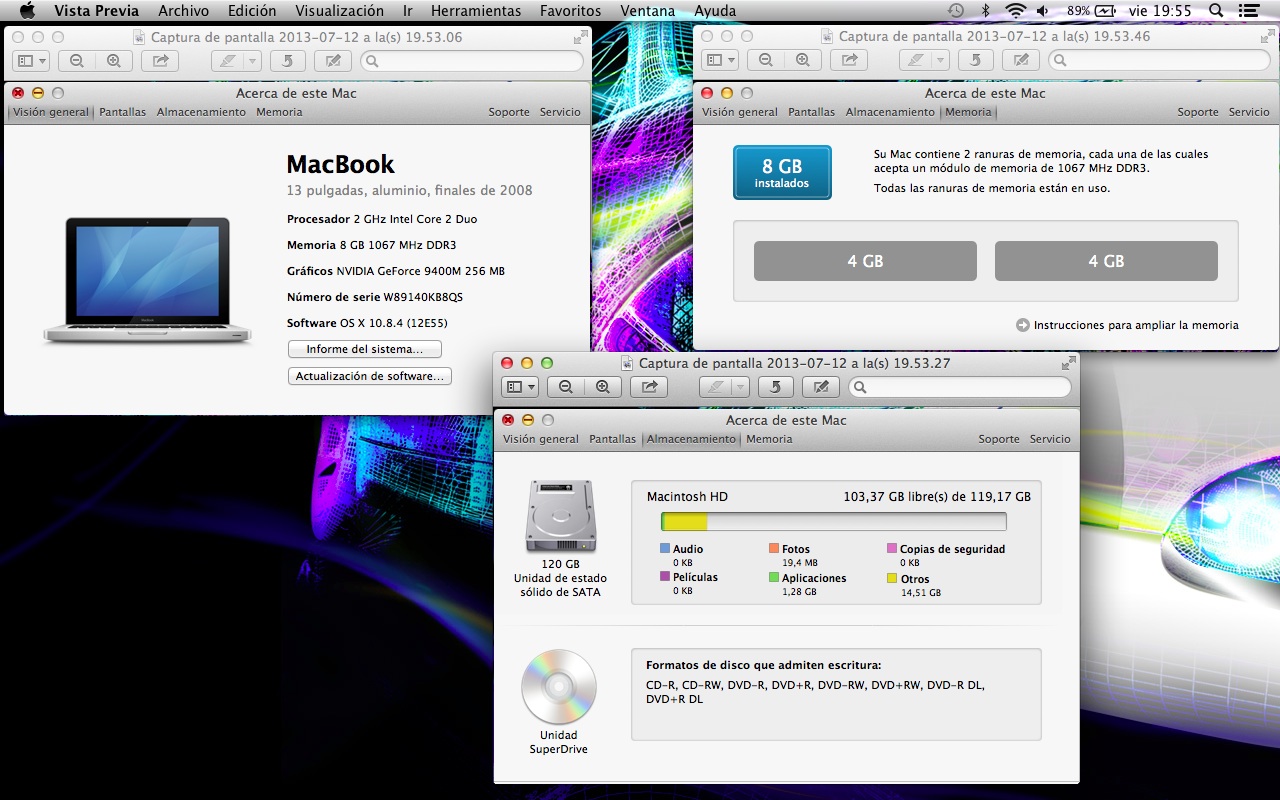The width and height of the screenshot is (1280, 800).
Task: Open the Time Machine menu bar icon
Action: pos(956,11)
